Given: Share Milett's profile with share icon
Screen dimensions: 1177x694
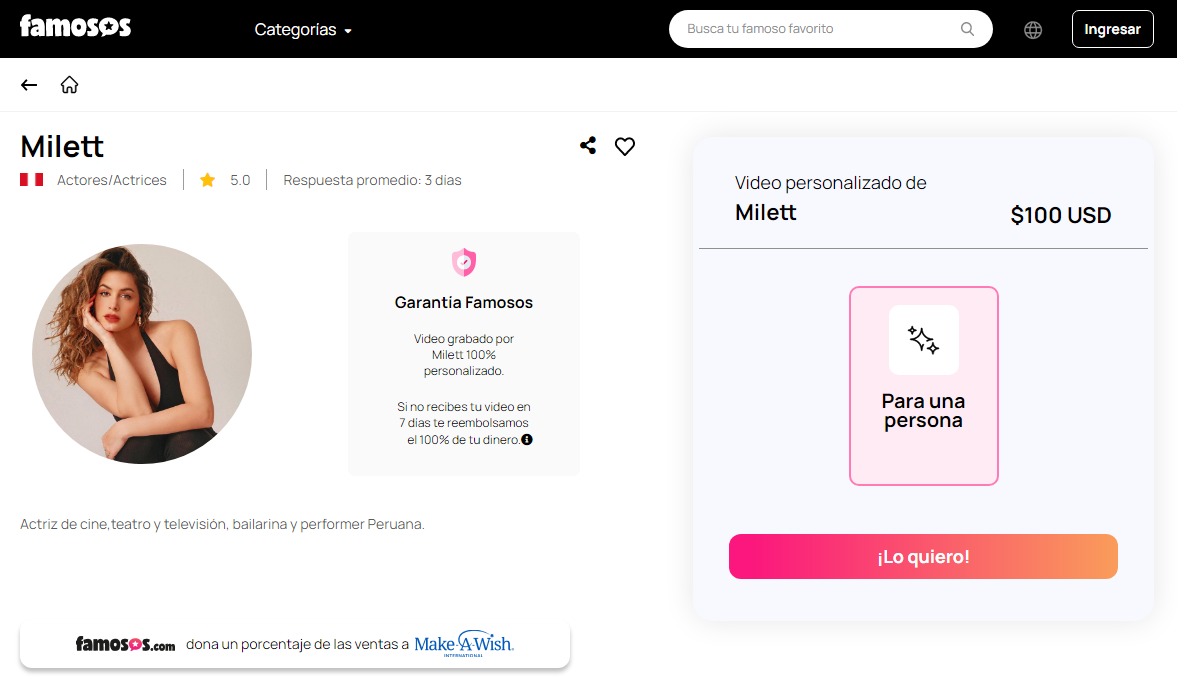Looking at the screenshot, I should [588, 146].
